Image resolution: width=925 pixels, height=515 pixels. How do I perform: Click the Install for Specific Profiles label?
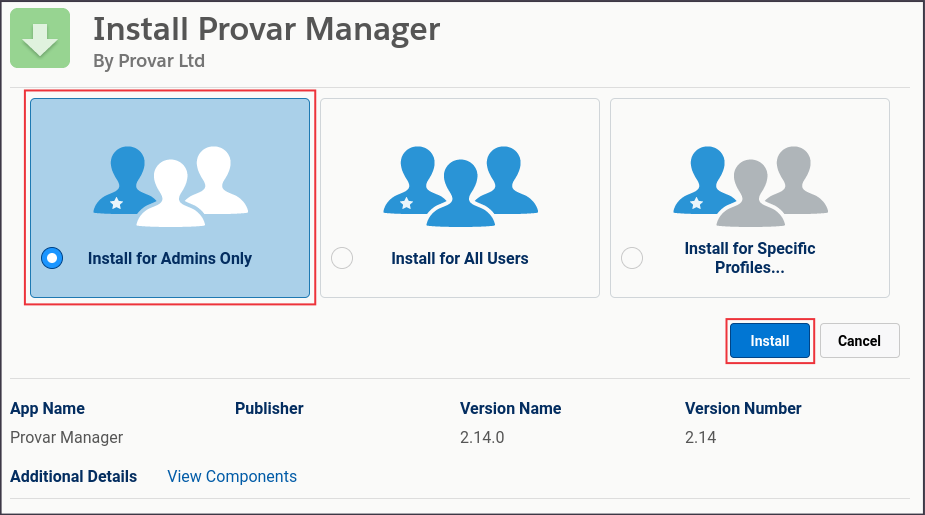[x=750, y=258]
